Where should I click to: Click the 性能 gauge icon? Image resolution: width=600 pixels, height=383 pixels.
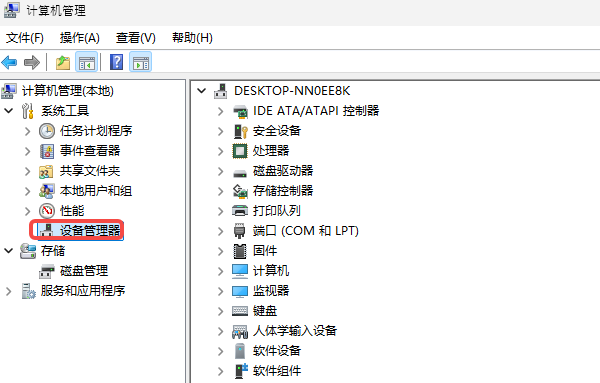pyautogui.click(x=47, y=211)
